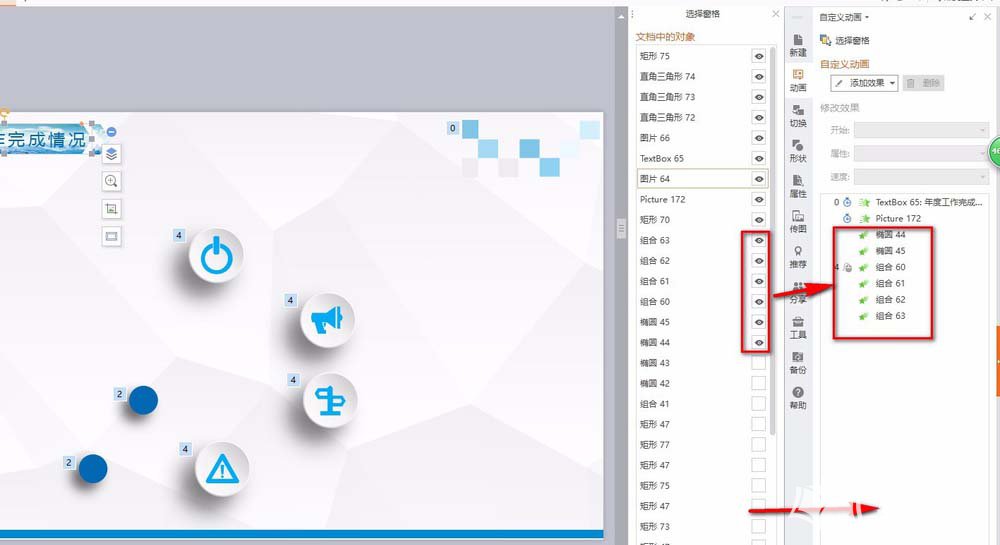Open the 形状 (Shapes) sidebar panel
Viewport: 1000px width, 545px height.
798,150
